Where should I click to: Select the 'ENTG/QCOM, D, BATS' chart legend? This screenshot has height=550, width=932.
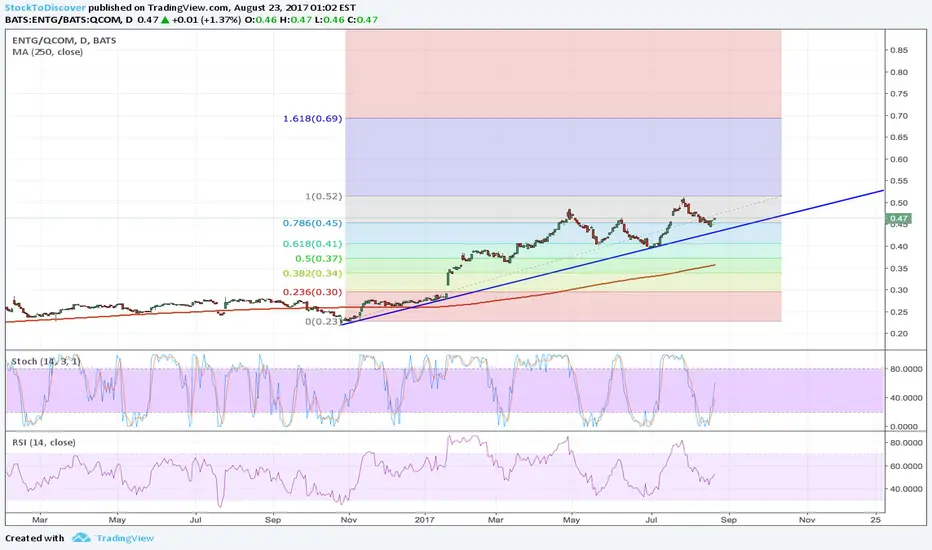[64, 40]
